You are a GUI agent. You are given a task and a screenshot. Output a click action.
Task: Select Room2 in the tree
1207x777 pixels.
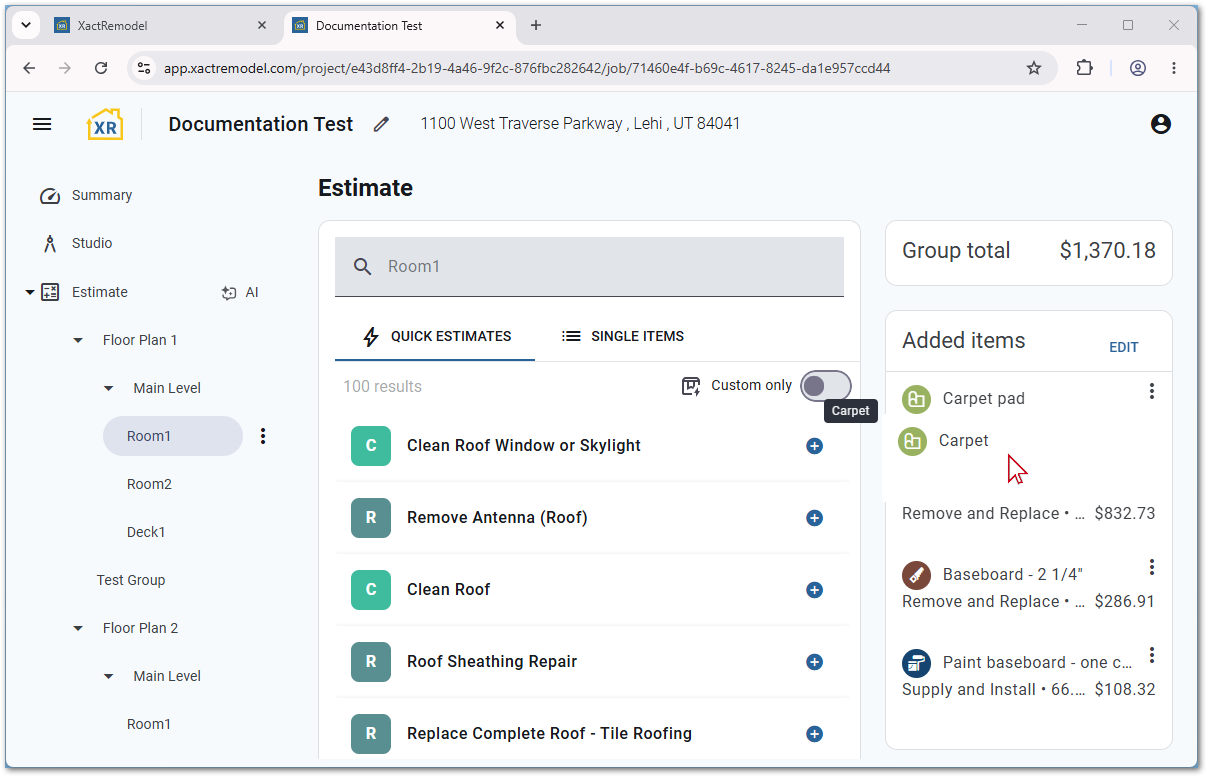[x=149, y=484]
